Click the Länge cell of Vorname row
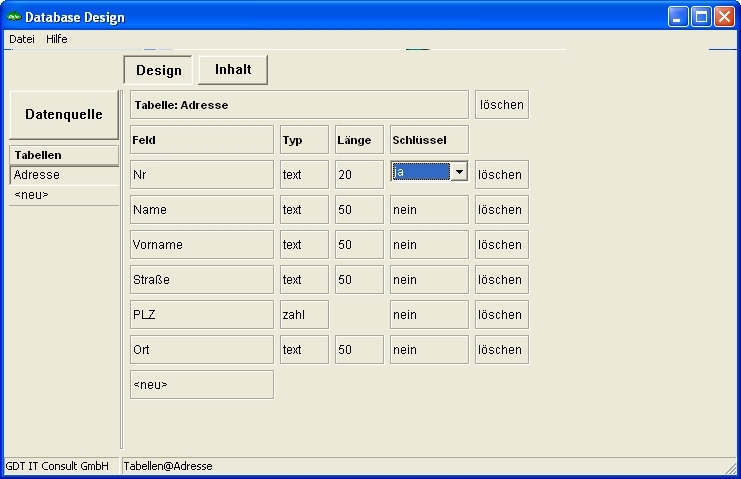This screenshot has height=479, width=741. (x=359, y=245)
